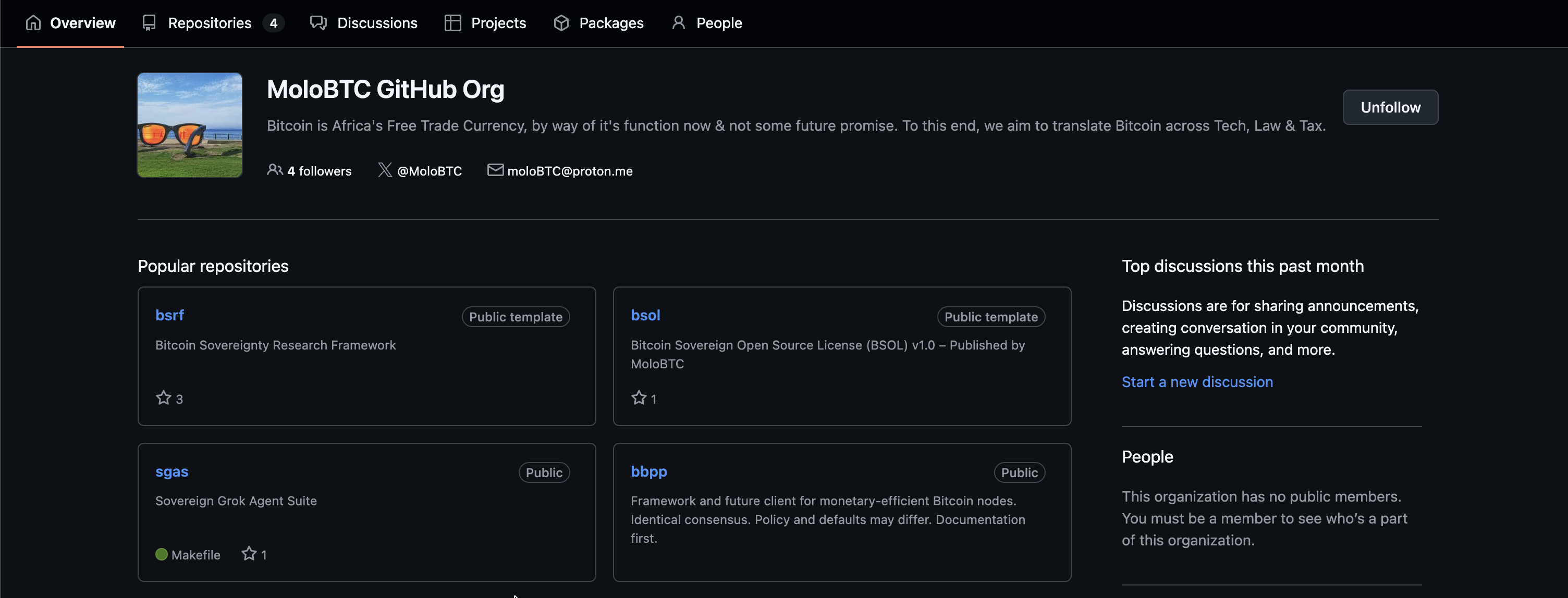The height and width of the screenshot is (598, 1568).
Task: Click the MoloBTC GitHub Org heading
Action: click(x=385, y=90)
